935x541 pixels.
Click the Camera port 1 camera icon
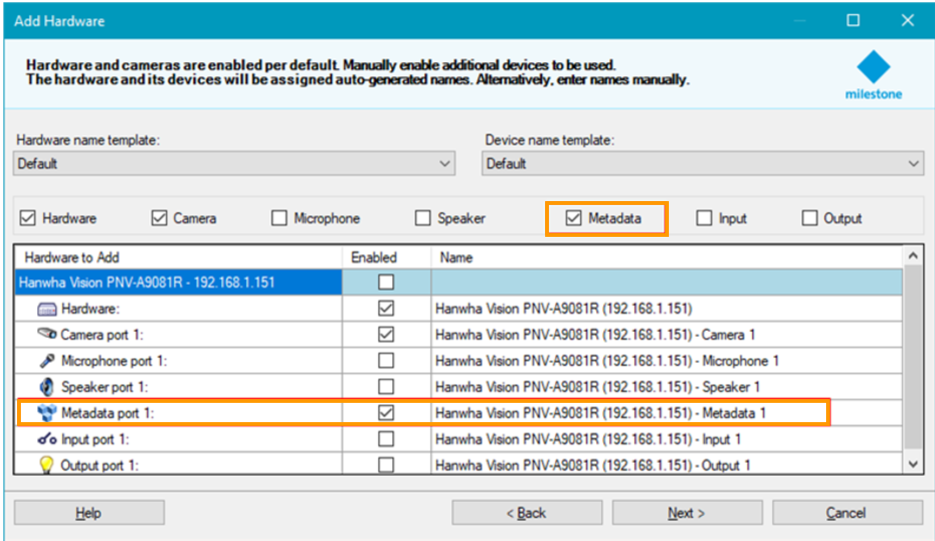(x=47, y=334)
